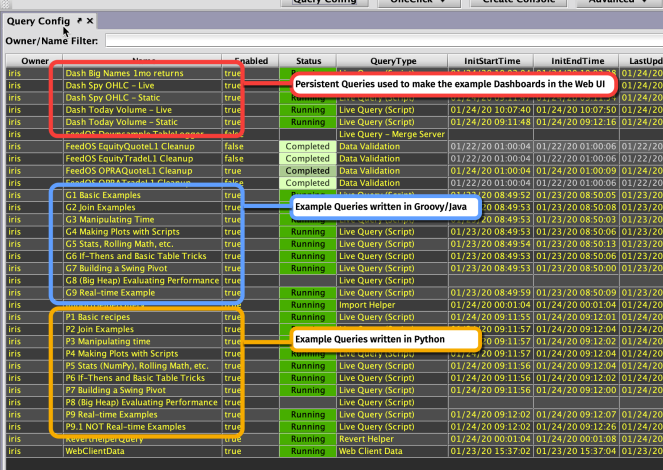Click Running status of WebClientData row
Viewport: 663px width, 470px height.
tap(308, 452)
